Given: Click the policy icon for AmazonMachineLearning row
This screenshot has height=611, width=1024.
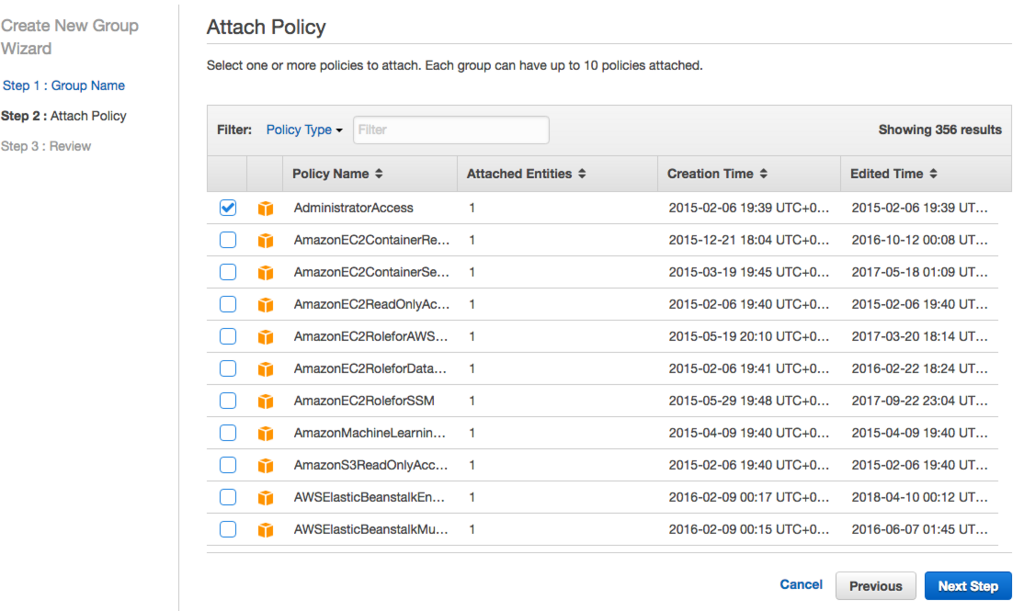Looking at the screenshot, I should point(265,433).
